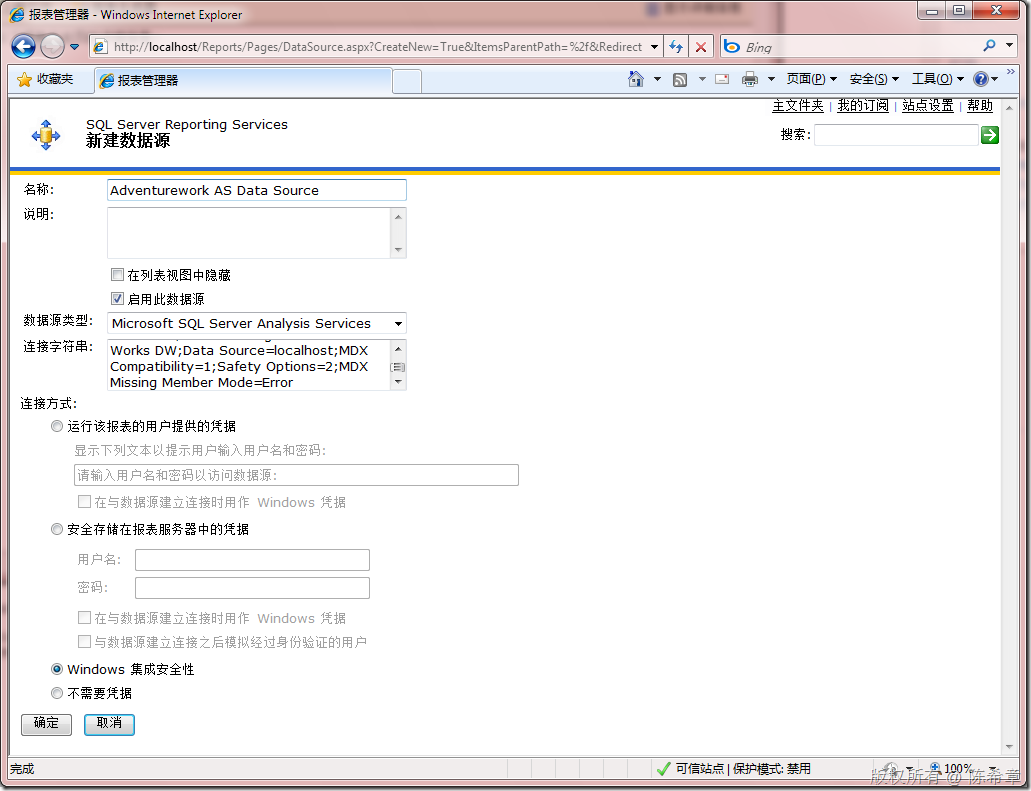Uncheck 启用此数据源 checkbox
Screen dimensions: 1031x791
click(x=117, y=299)
